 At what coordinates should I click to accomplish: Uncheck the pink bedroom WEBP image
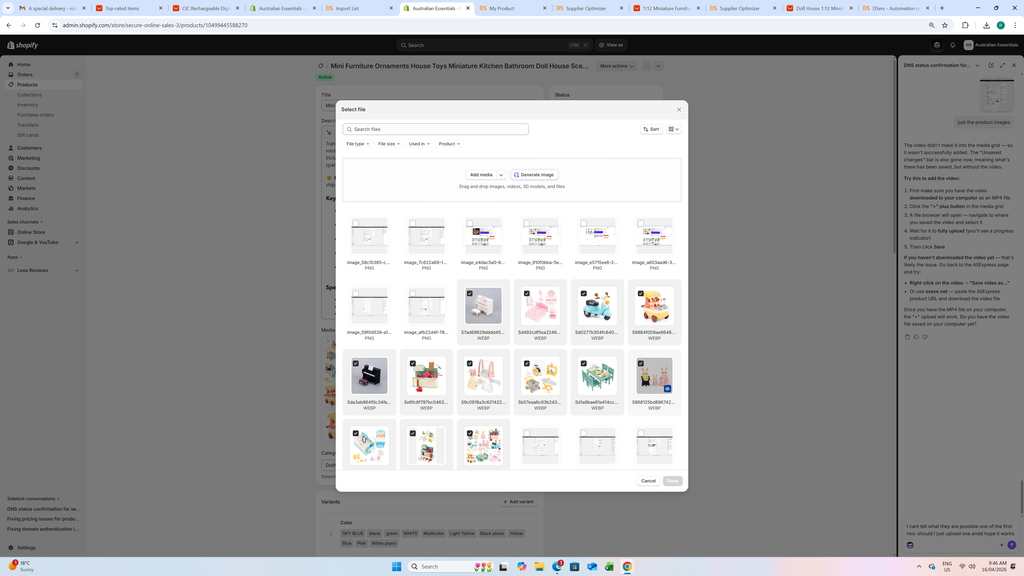pyautogui.click(x=526, y=294)
